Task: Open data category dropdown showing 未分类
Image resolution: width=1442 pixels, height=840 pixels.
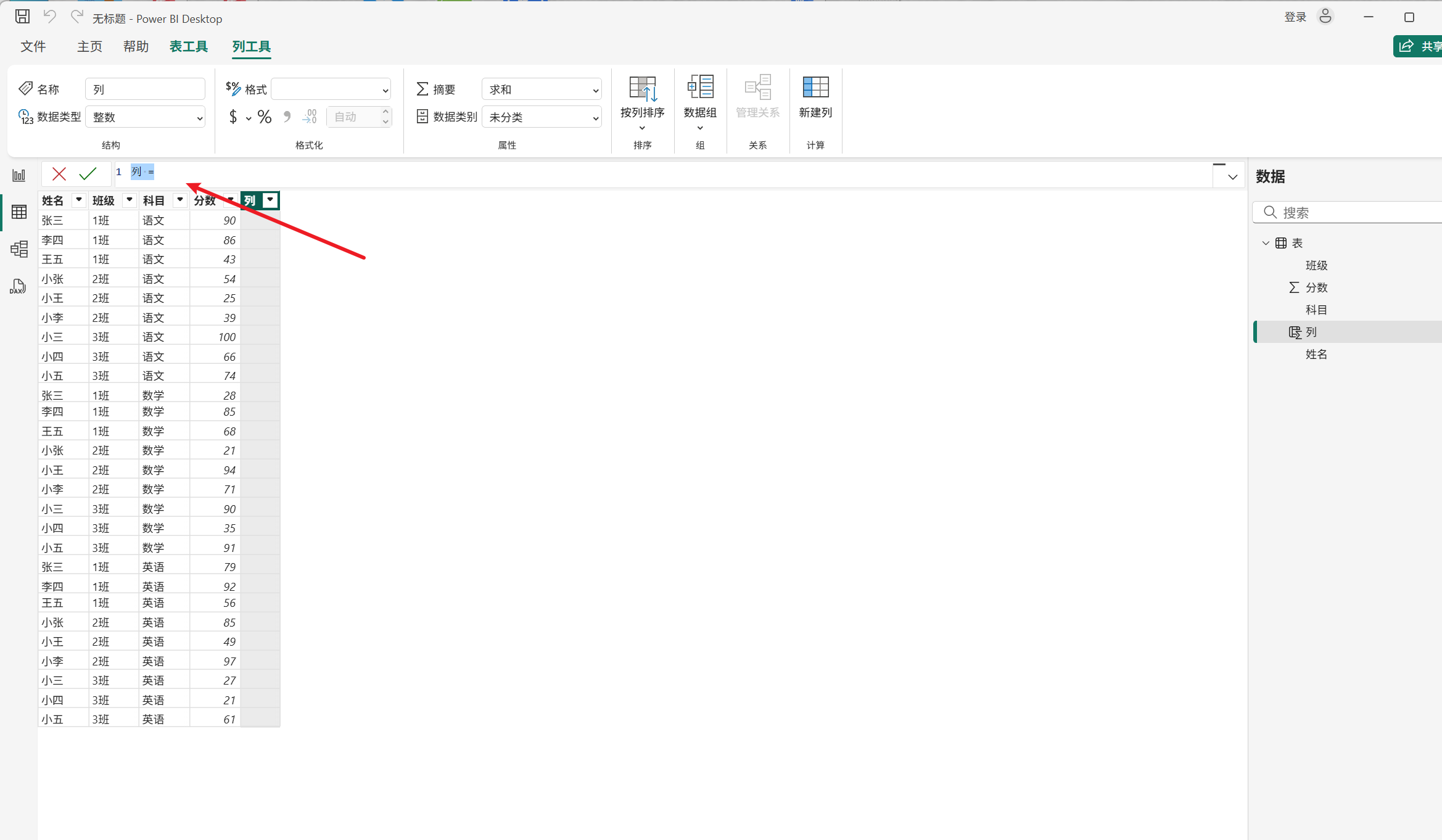Action: [x=542, y=117]
